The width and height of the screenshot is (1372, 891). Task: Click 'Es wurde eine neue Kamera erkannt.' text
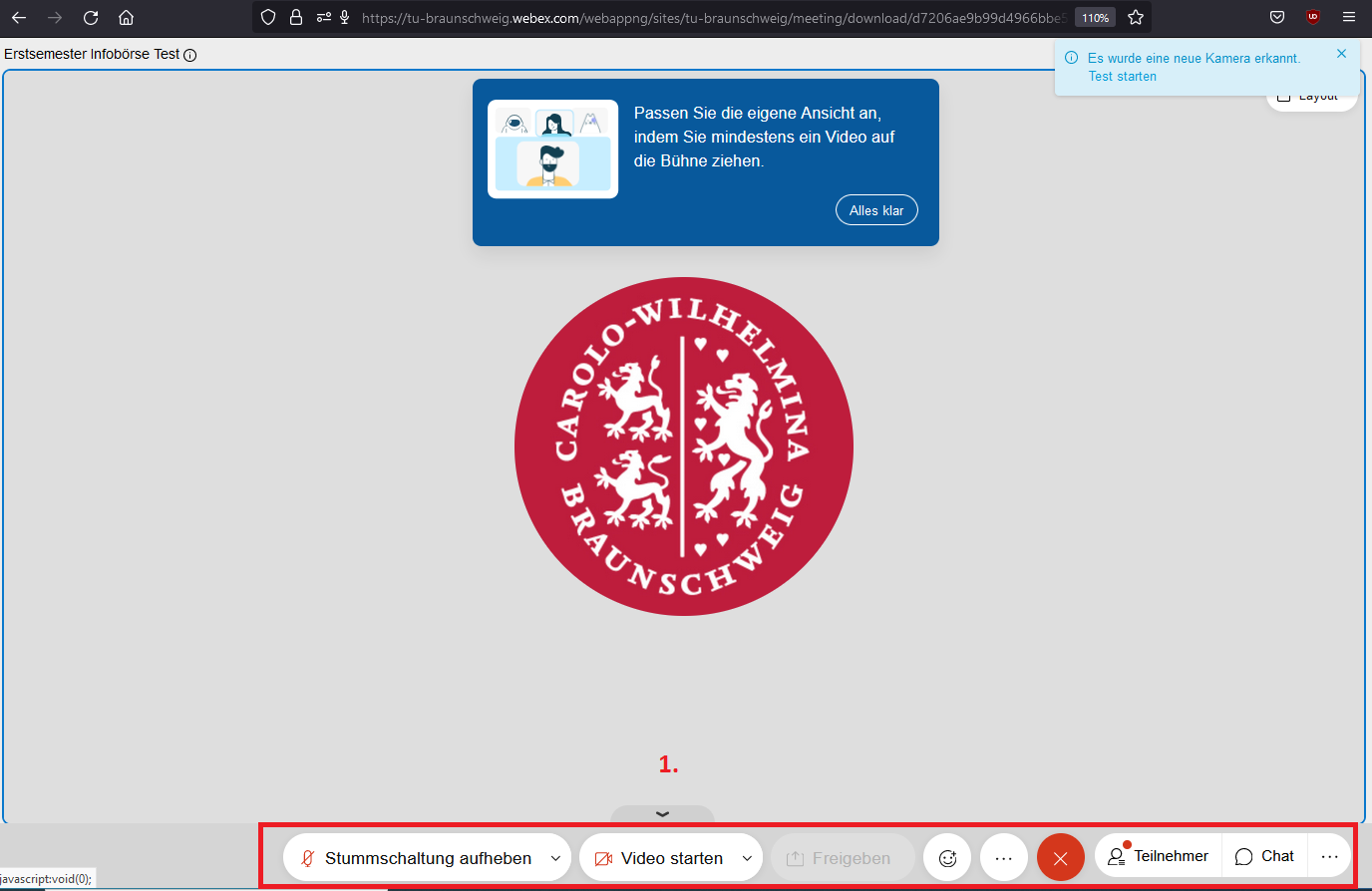pyautogui.click(x=1194, y=58)
